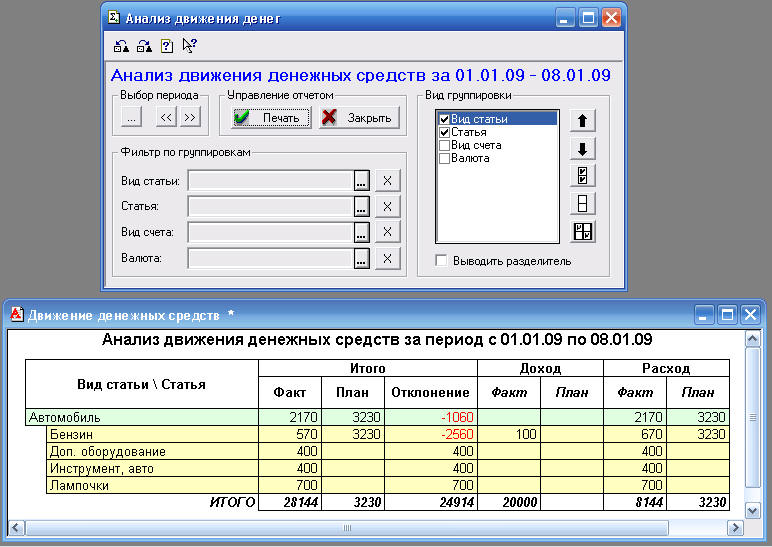The height and width of the screenshot is (547, 772).
Task: Select the Автомобиль row in the report
Action: point(140,417)
